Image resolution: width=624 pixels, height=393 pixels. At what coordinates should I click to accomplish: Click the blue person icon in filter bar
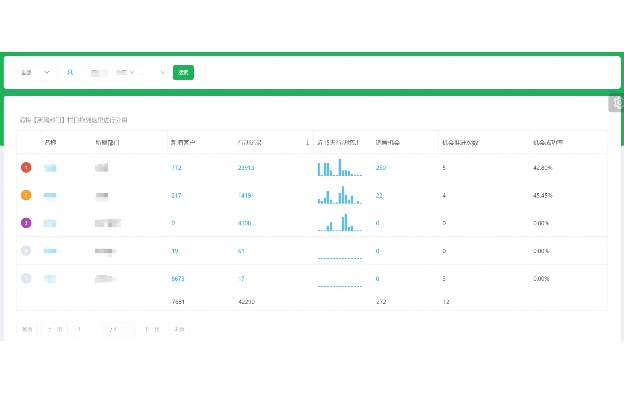coord(70,72)
